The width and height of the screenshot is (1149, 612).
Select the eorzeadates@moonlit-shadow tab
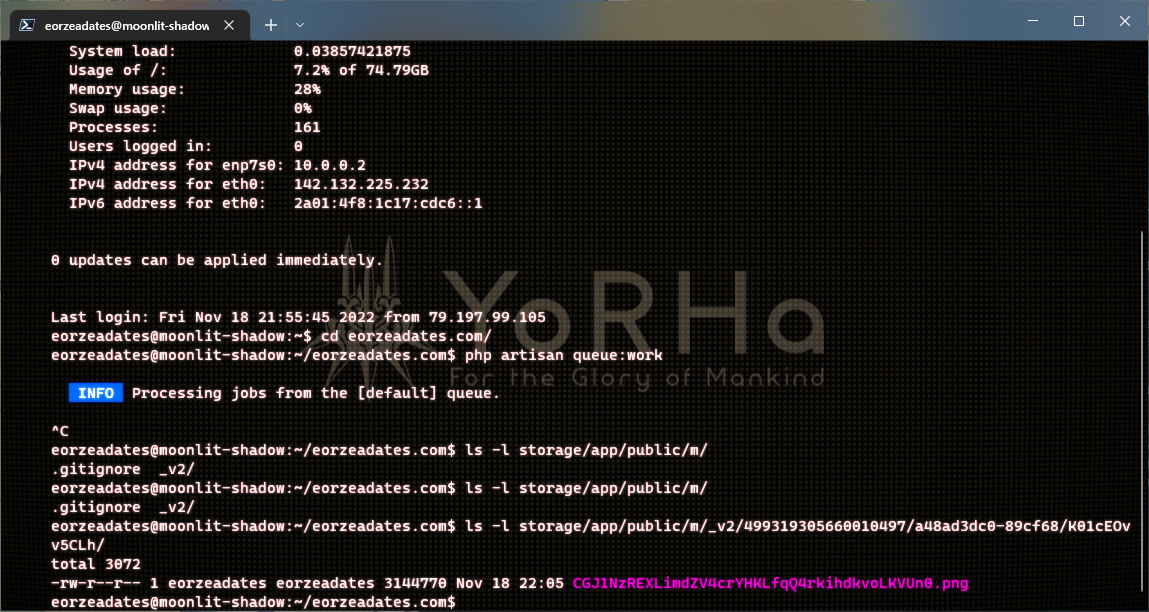[x=130, y=25]
